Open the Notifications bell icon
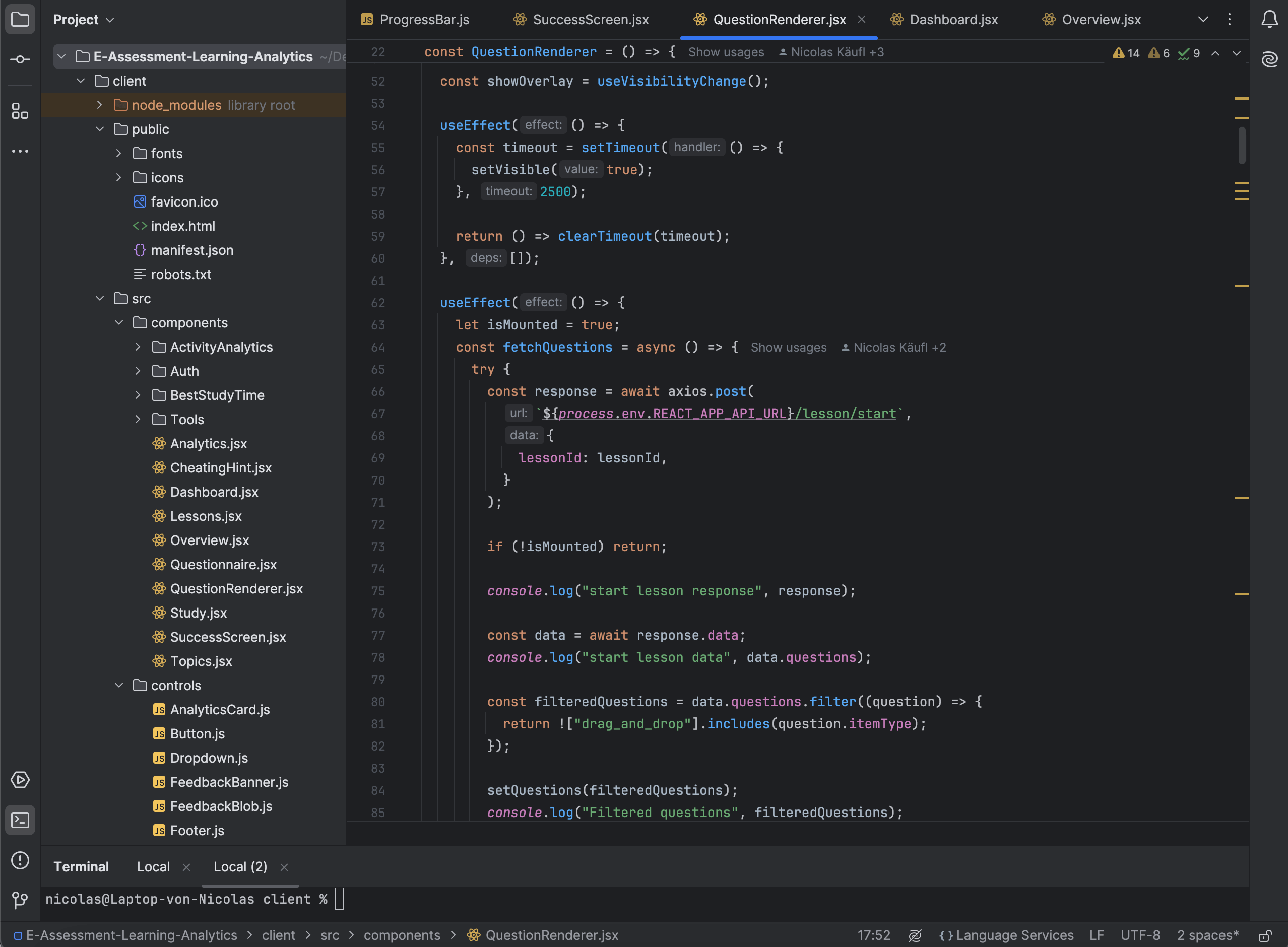 (x=1269, y=20)
